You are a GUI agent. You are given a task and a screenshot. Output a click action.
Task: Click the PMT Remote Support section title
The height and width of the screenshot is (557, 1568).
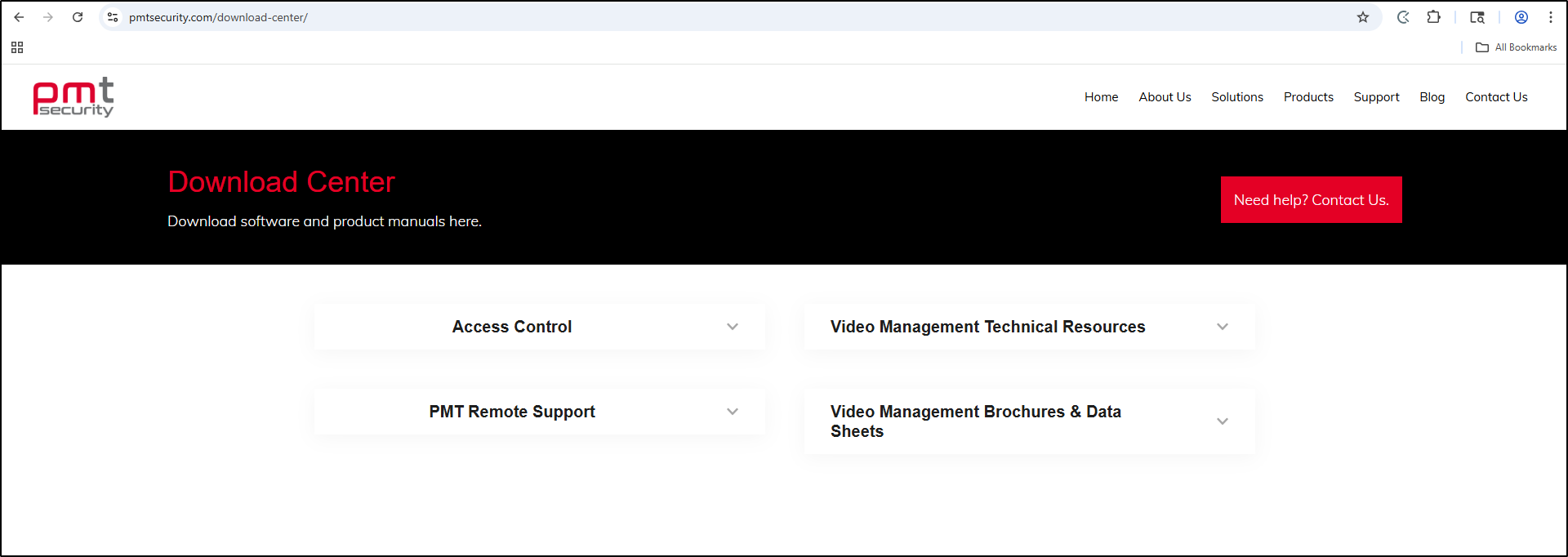point(512,412)
